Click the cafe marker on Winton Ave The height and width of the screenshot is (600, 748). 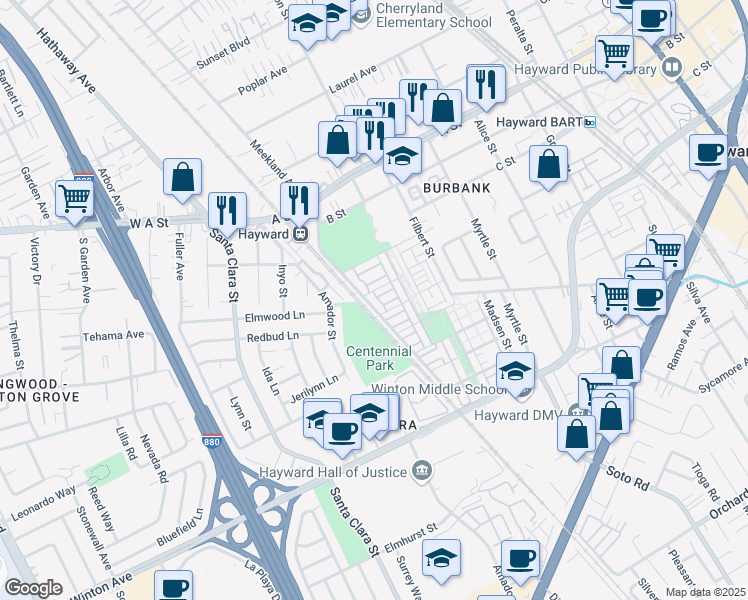click(174, 587)
